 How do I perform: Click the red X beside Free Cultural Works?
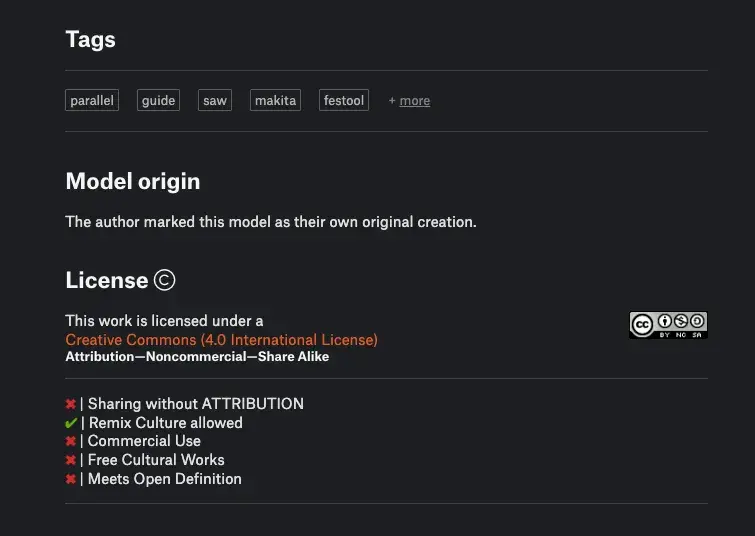click(71, 460)
